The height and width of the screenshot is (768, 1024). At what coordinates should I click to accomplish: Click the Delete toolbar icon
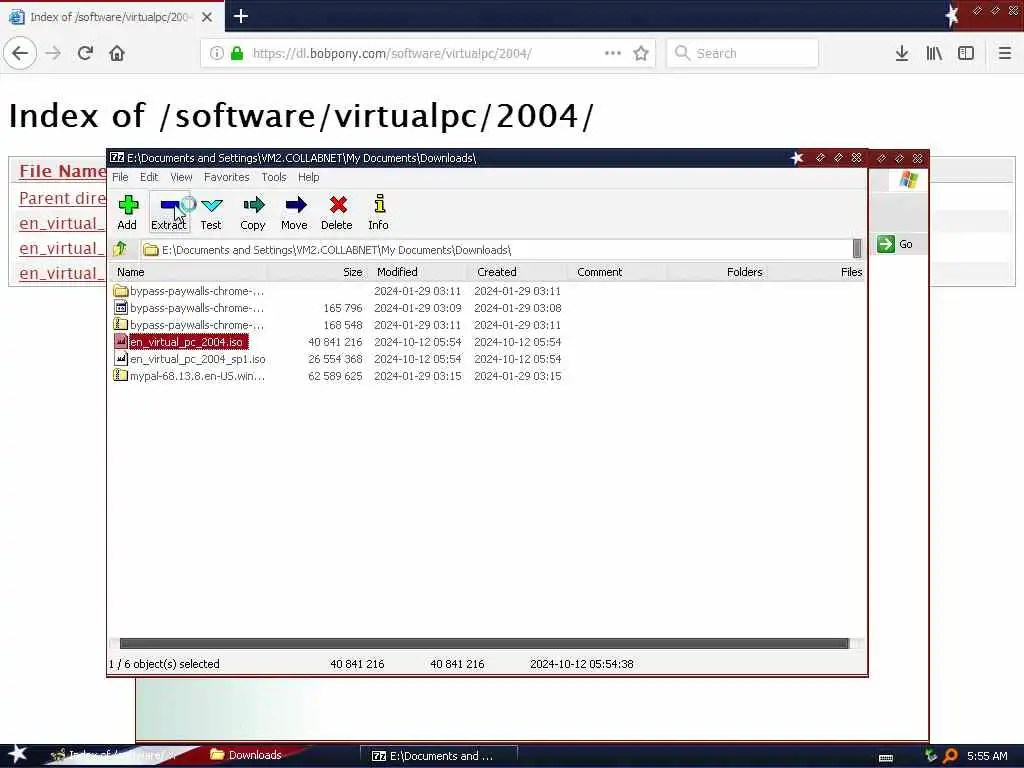tap(337, 212)
